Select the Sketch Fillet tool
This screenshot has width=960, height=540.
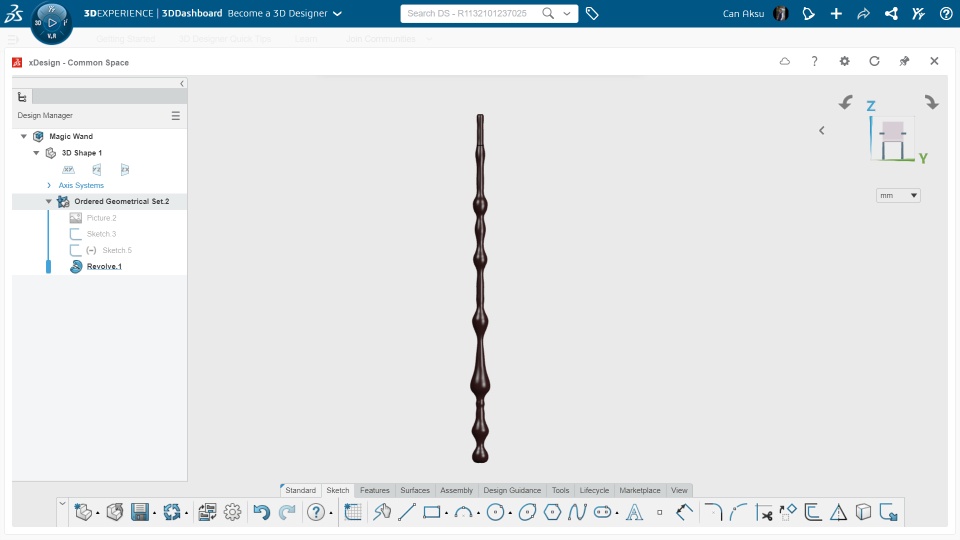tap(713, 512)
